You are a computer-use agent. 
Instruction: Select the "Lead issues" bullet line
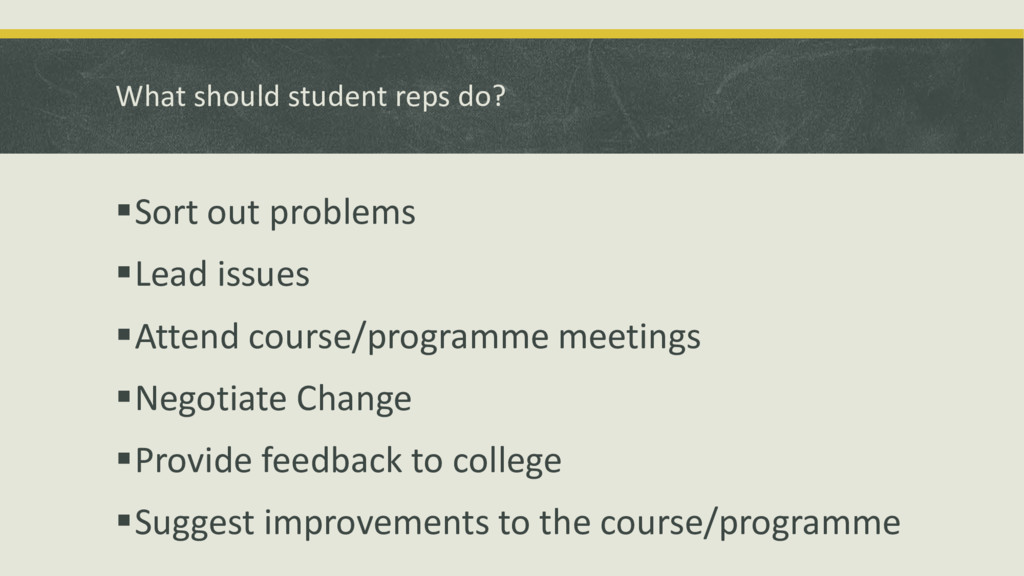tap(222, 275)
